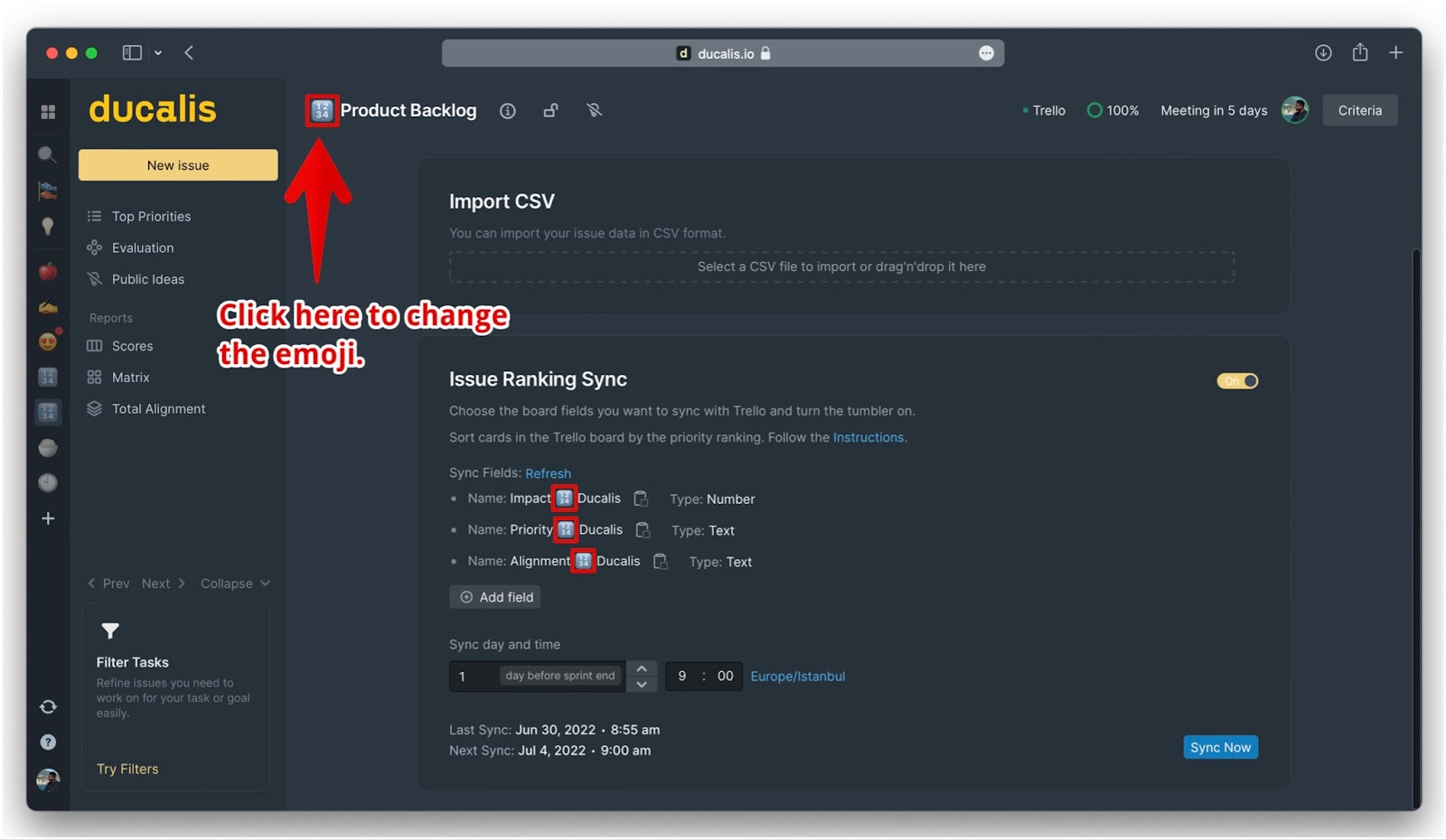The height and width of the screenshot is (840, 1446).
Task: Open team member avatar in header
Action: (x=1295, y=110)
